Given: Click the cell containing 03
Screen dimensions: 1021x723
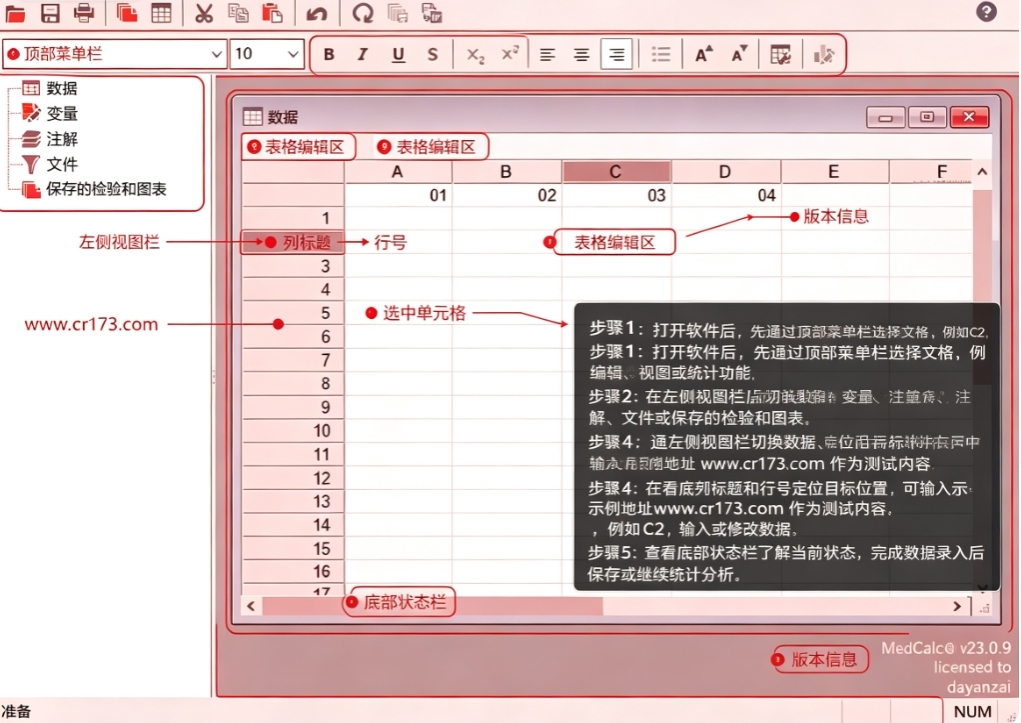Looking at the screenshot, I should click(616, 195).
